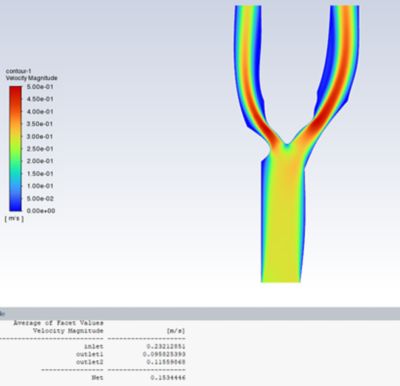Select the 5.00e-02 legend value
Viewport: 400px width, 386px height.
(40, 199)
